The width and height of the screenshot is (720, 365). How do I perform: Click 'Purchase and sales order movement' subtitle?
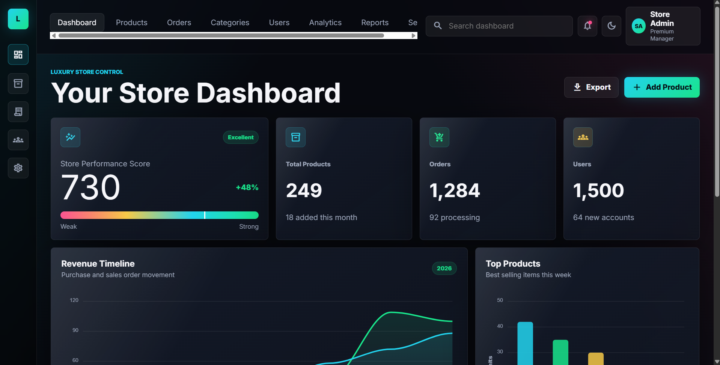click(118, 275)
